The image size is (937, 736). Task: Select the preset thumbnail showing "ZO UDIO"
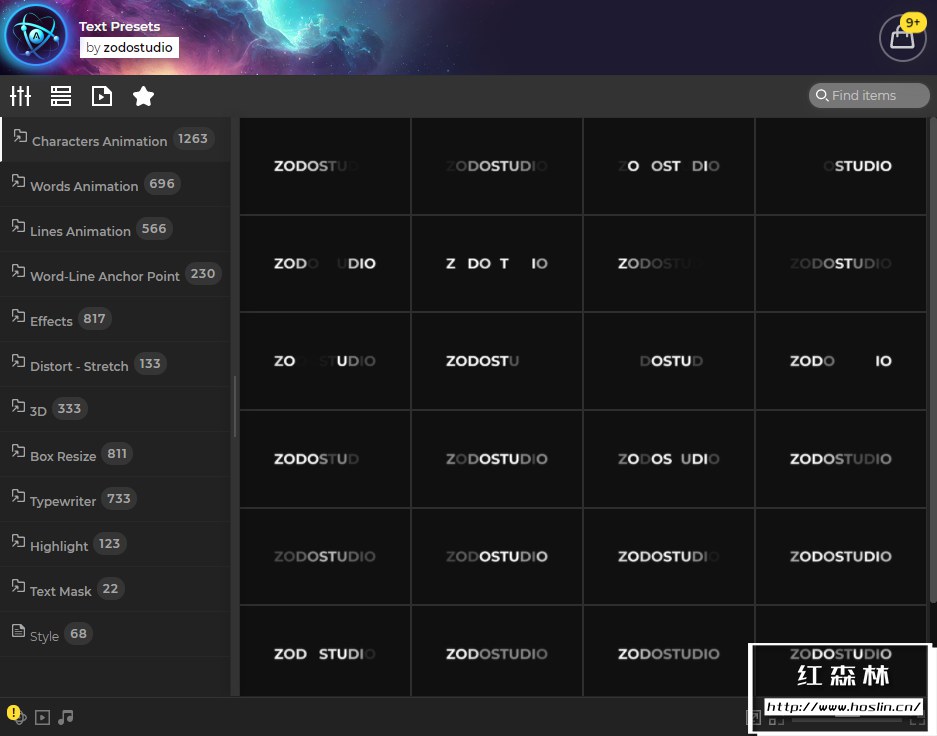pos(325,361)
